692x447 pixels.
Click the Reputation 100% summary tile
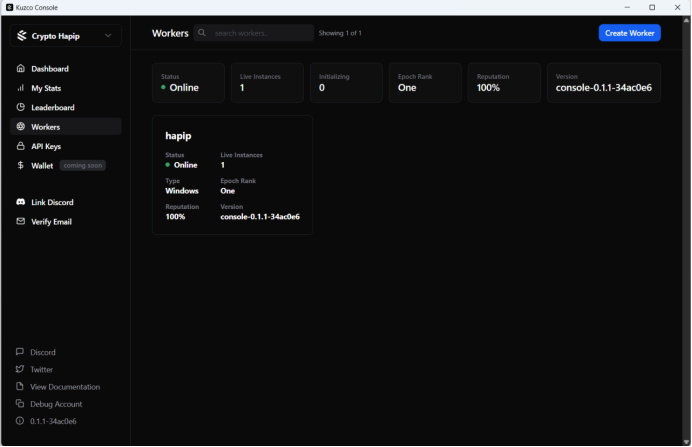click(x=504, y=83)
